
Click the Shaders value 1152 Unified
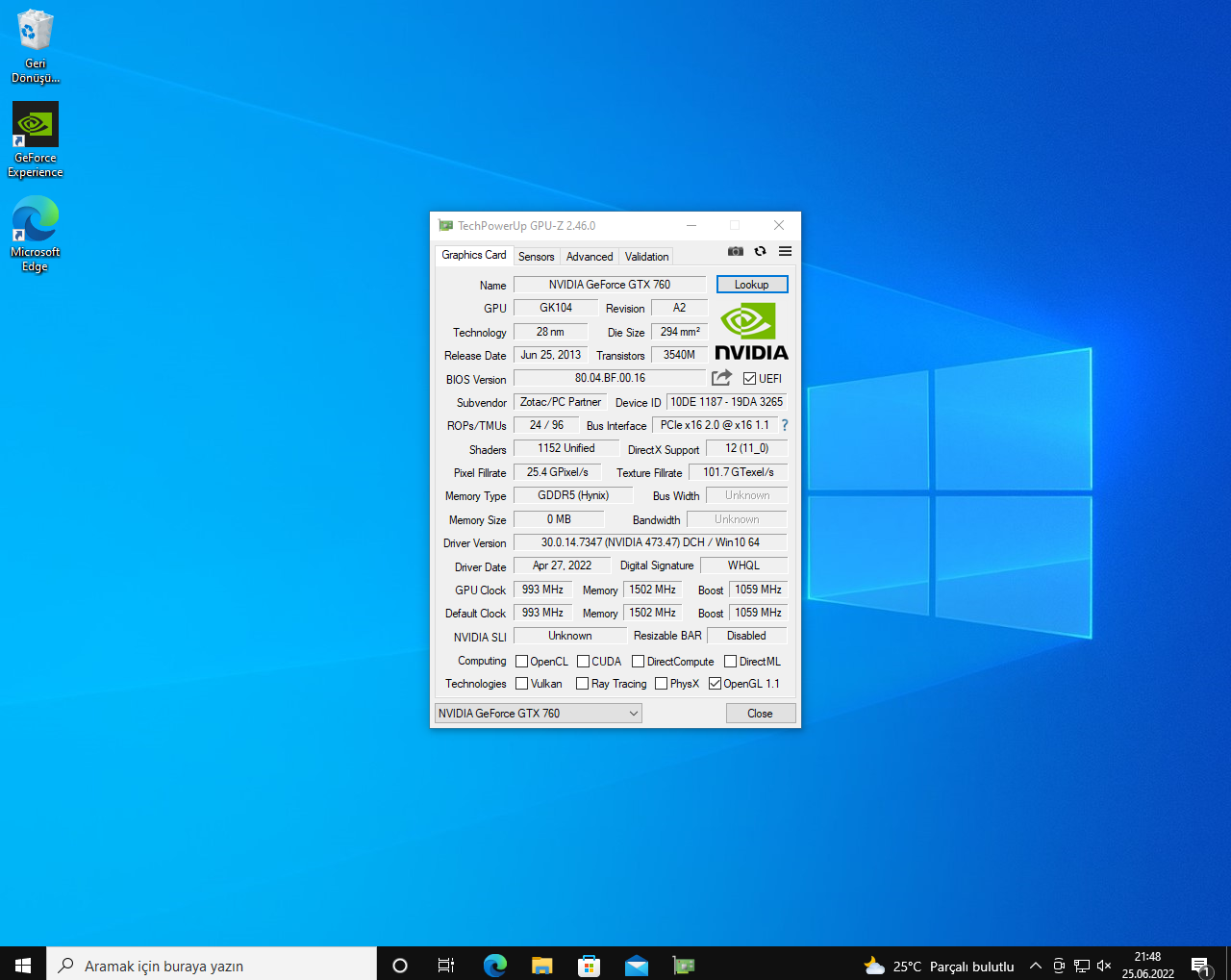566,448
